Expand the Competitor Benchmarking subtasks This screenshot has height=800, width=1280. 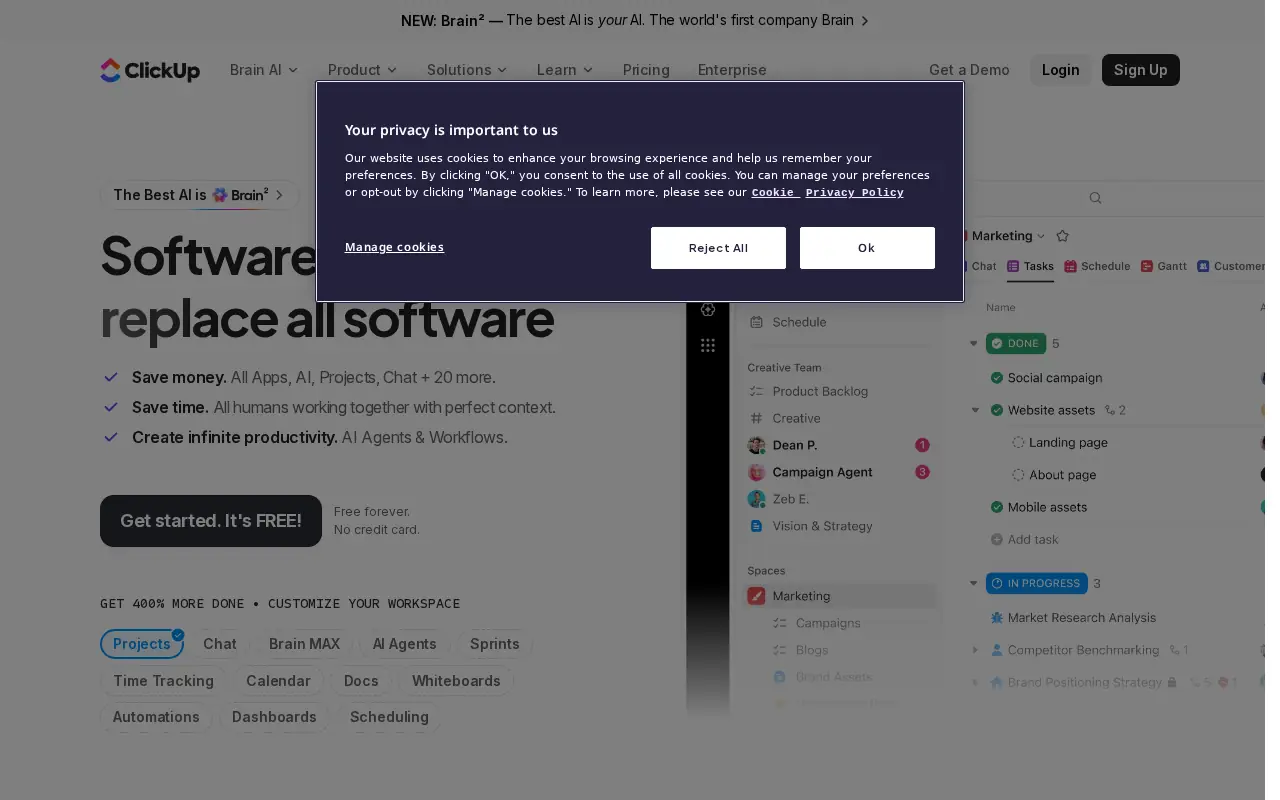[975, 650]
